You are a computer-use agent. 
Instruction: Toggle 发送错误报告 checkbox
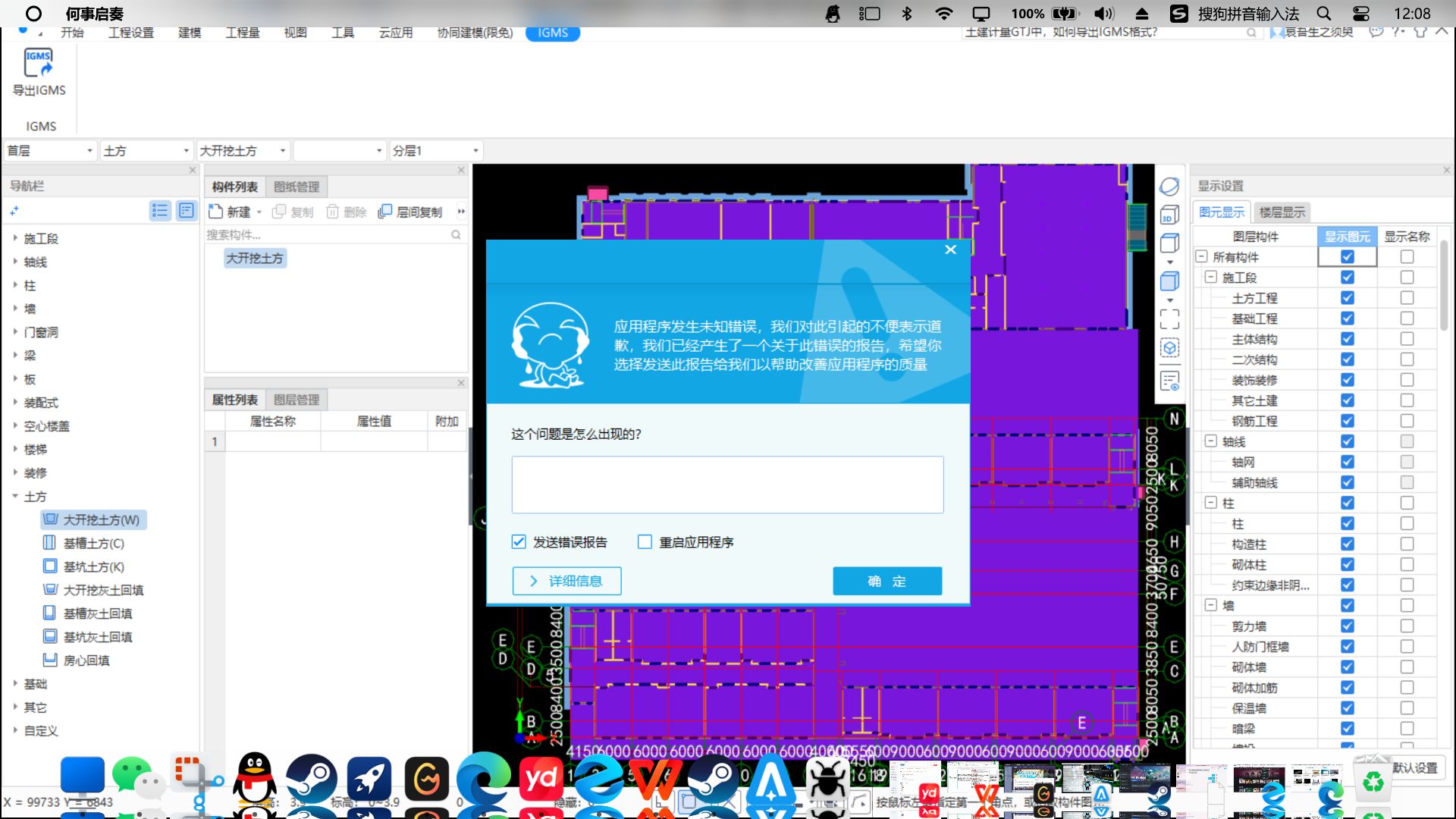[519, 541]
